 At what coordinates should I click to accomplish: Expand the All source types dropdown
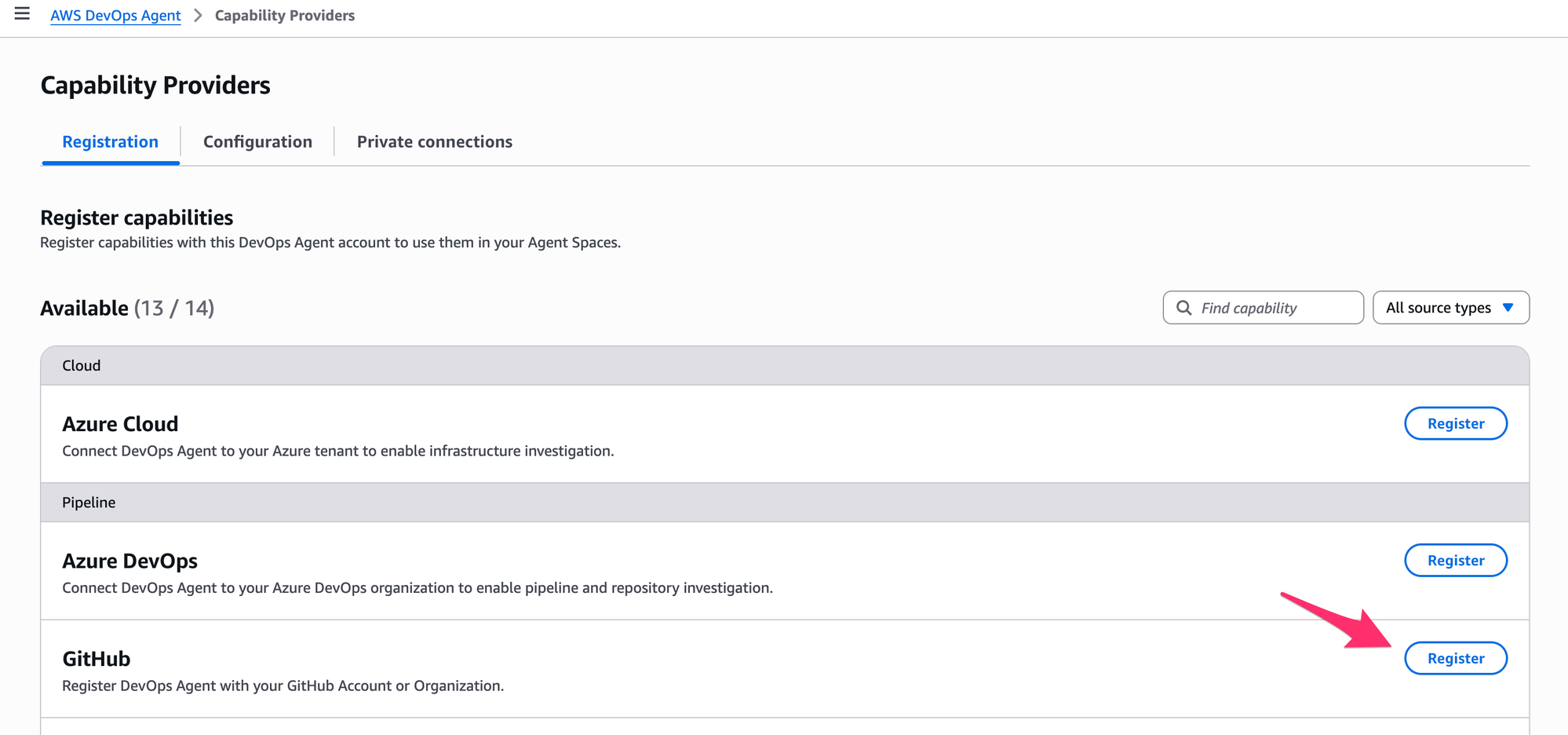click(x=1438, y=308)
